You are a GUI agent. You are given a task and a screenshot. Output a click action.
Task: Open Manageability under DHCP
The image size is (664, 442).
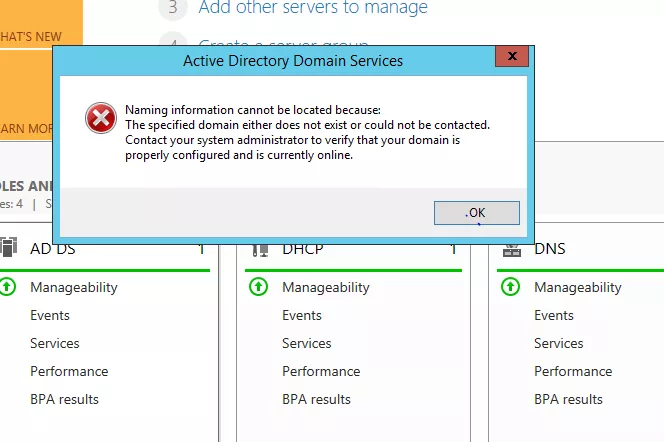[326, 287]
